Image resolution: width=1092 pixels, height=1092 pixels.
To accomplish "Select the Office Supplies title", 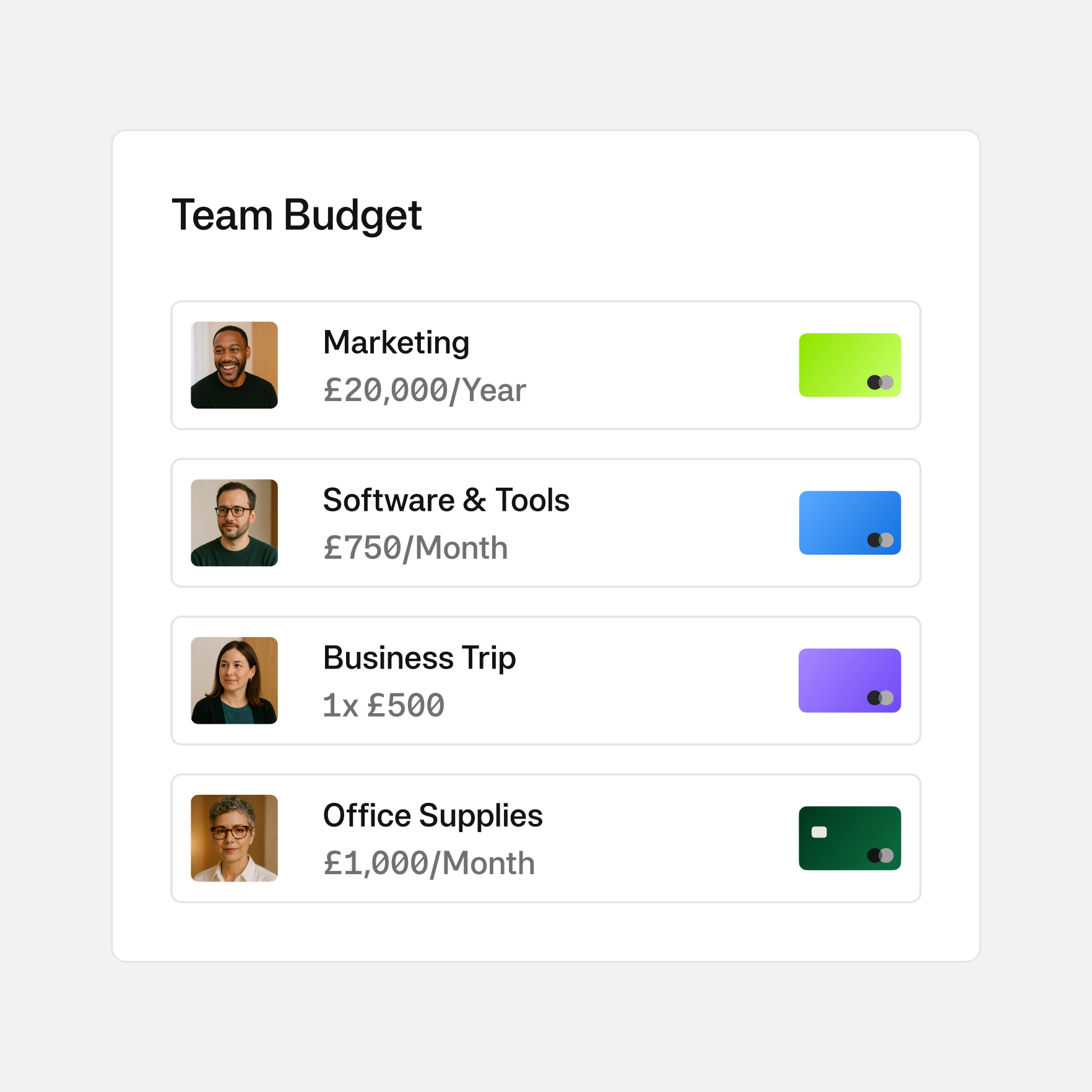I will click(x=433, y=816).
